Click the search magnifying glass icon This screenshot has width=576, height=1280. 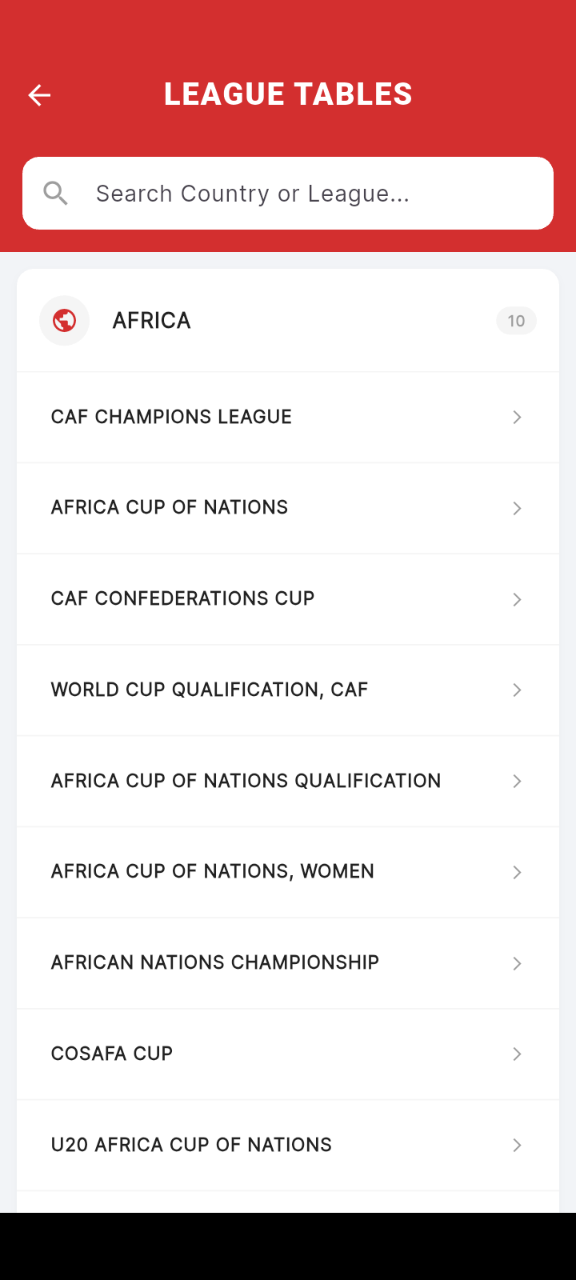click(55, 192)
